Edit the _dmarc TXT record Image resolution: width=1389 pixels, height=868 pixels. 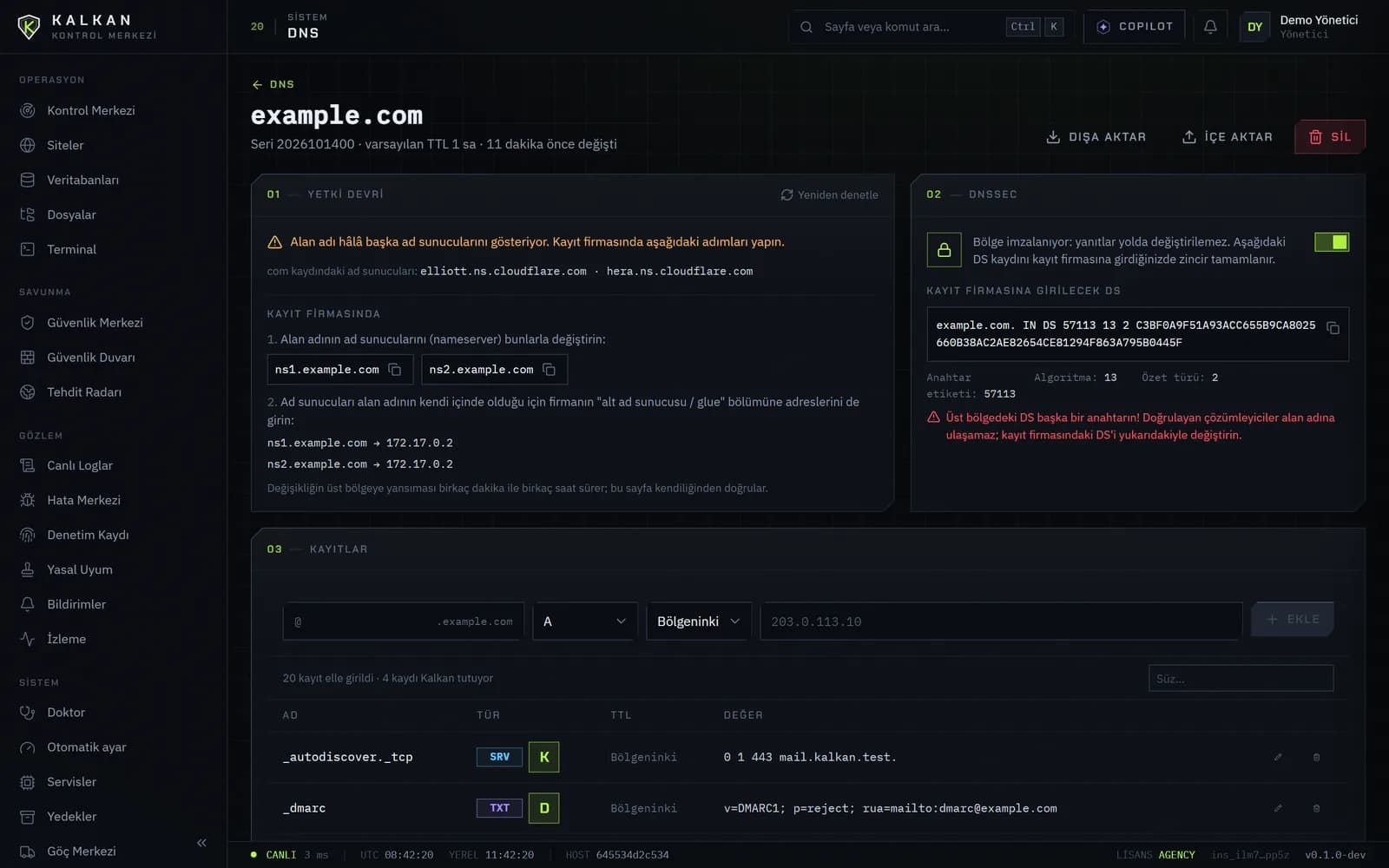[1278, 808]
